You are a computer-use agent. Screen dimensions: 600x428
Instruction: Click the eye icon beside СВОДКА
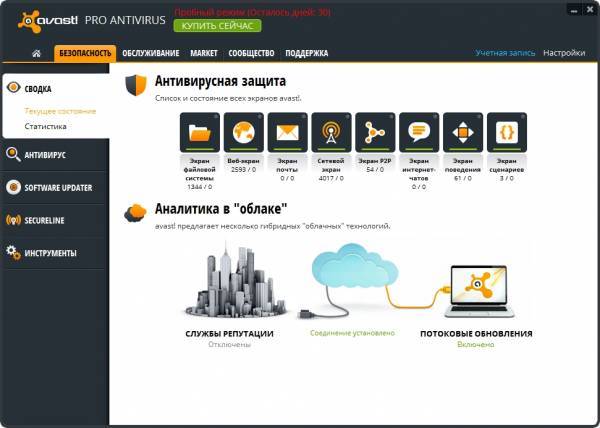[x=13, y=88]
